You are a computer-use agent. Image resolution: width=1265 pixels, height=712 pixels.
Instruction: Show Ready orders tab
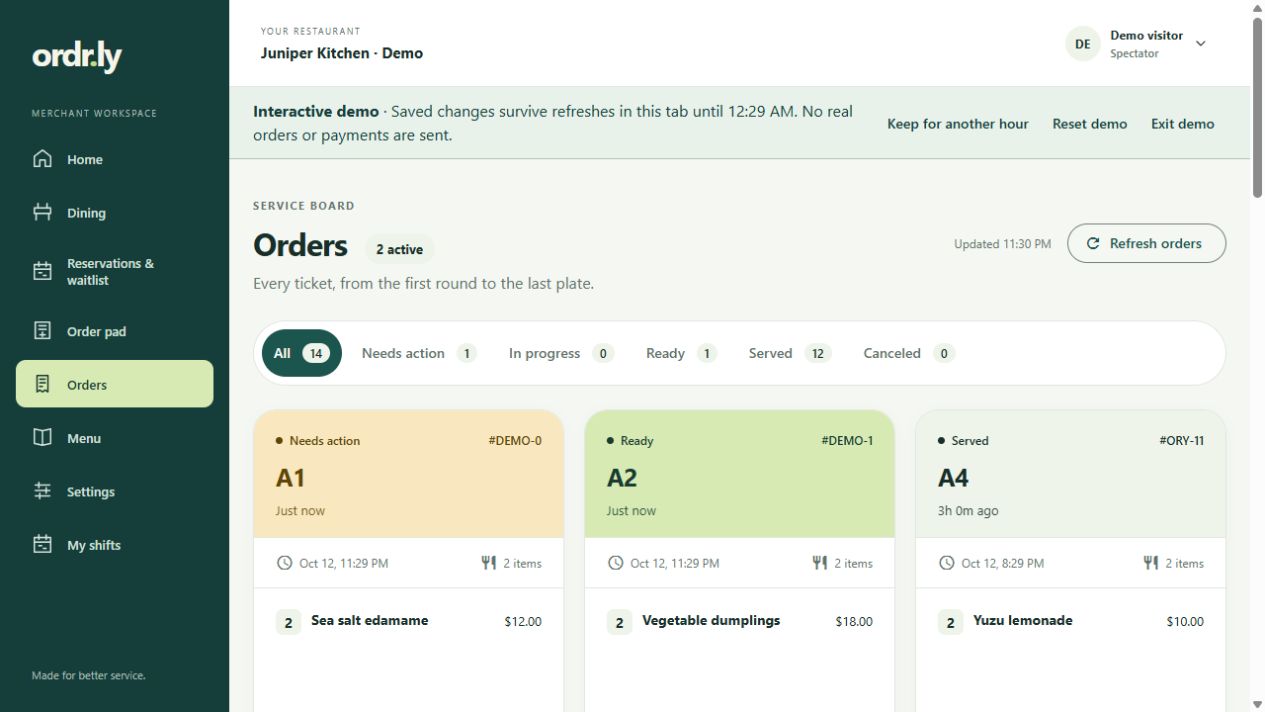coord(681,353)
